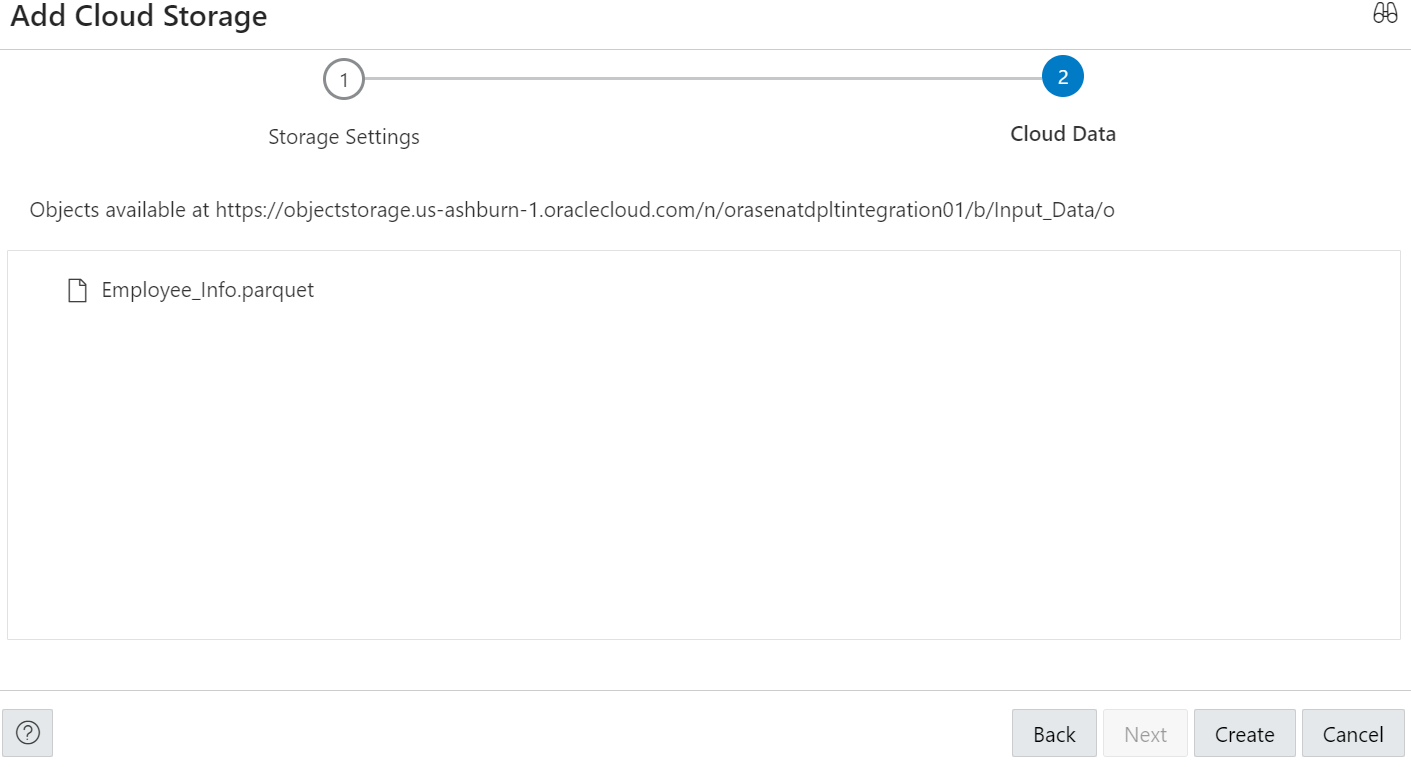This screenshot has height=767, width=1411.
Task: Click the progress line between the steps
Action: 700,78
